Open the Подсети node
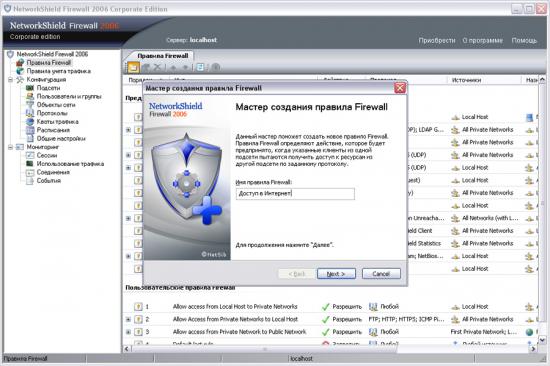The height and width of the screenshot is (366, 550). [x=48, y=88]
